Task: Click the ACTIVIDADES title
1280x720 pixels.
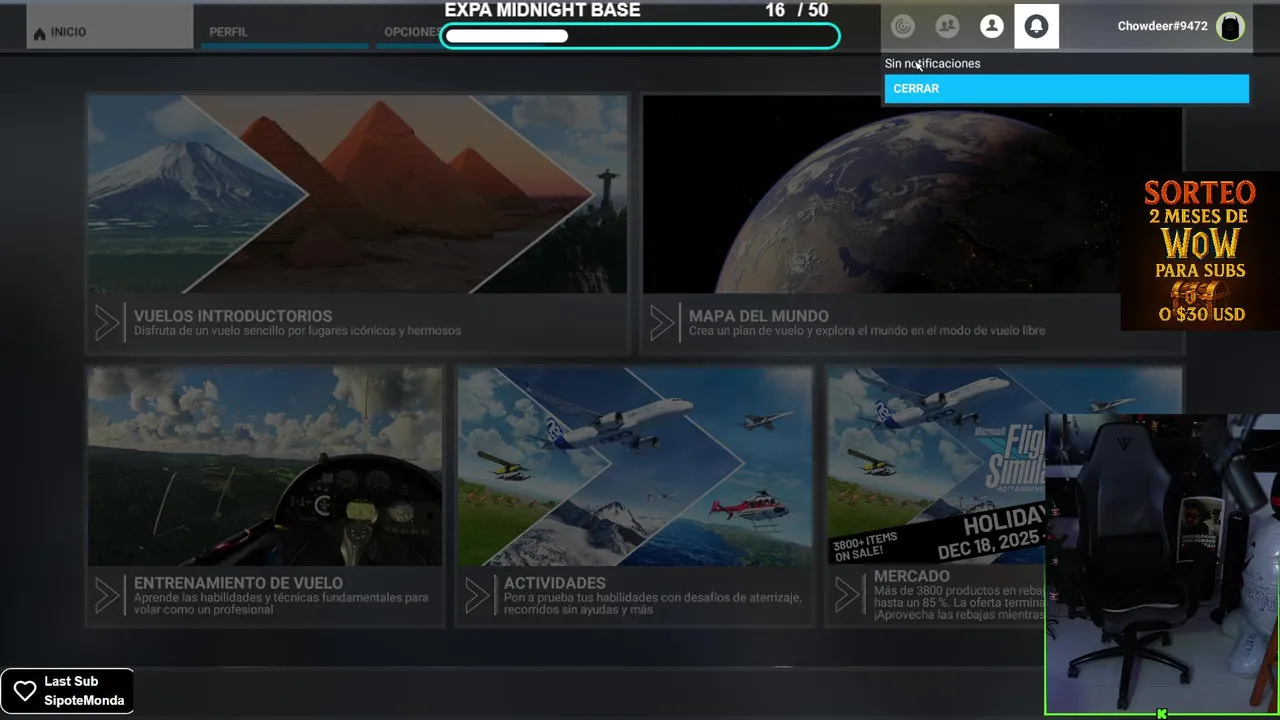Action: pos(555,583)
